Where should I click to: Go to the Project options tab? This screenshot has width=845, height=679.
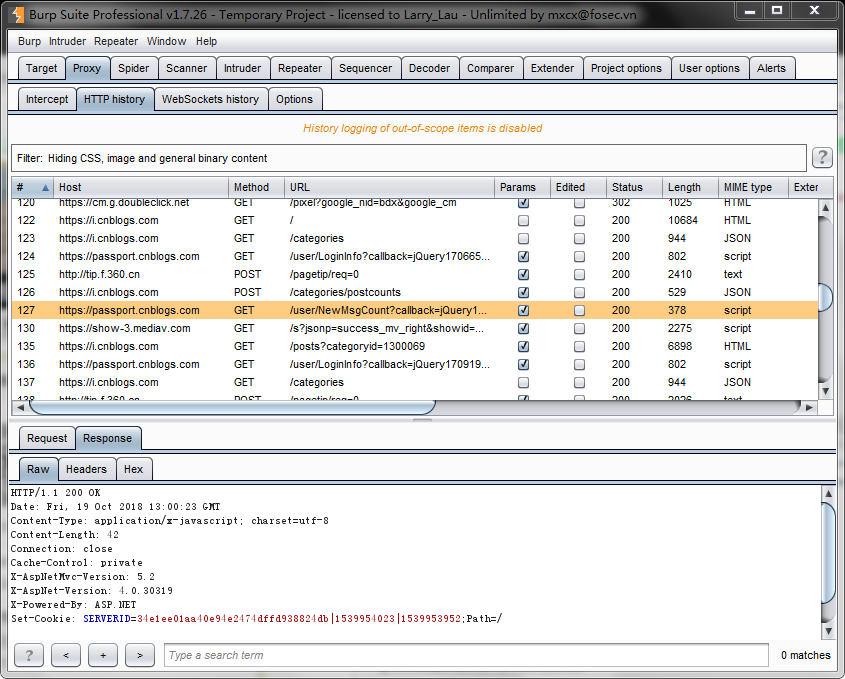(626, 68)
